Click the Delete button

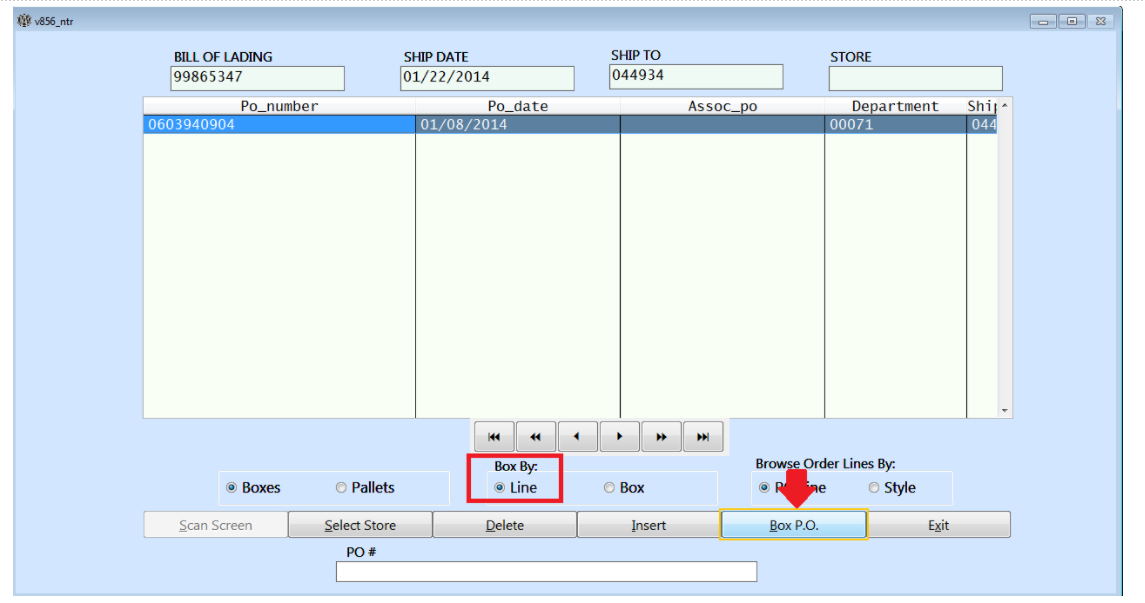pos(504,524)
